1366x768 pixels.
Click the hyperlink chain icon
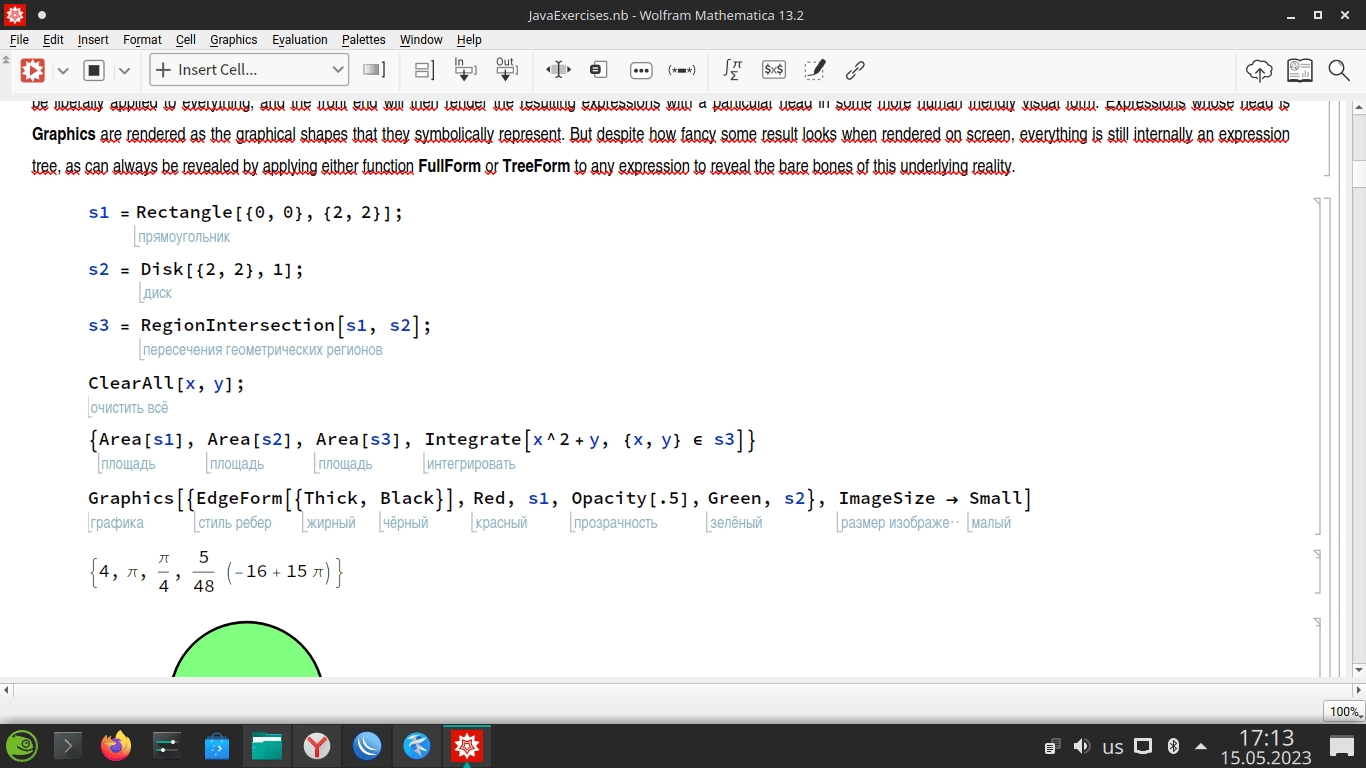tap(855, 70)
